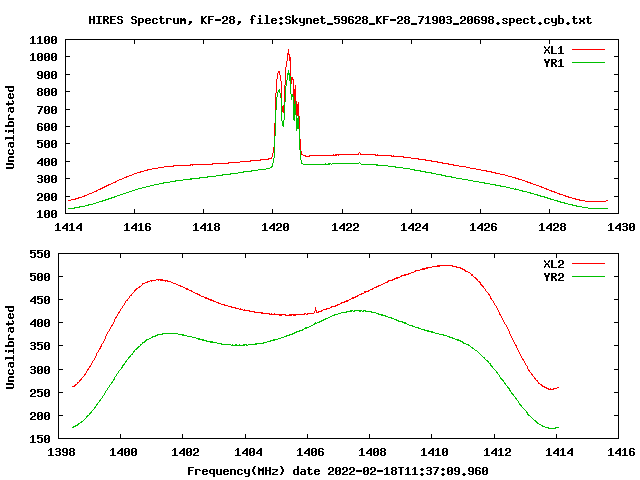The height and width of the screenshot is (480, 640).
Task: Click the bottom plot's Uncalibrated axis label
Action: pos(10,347)
